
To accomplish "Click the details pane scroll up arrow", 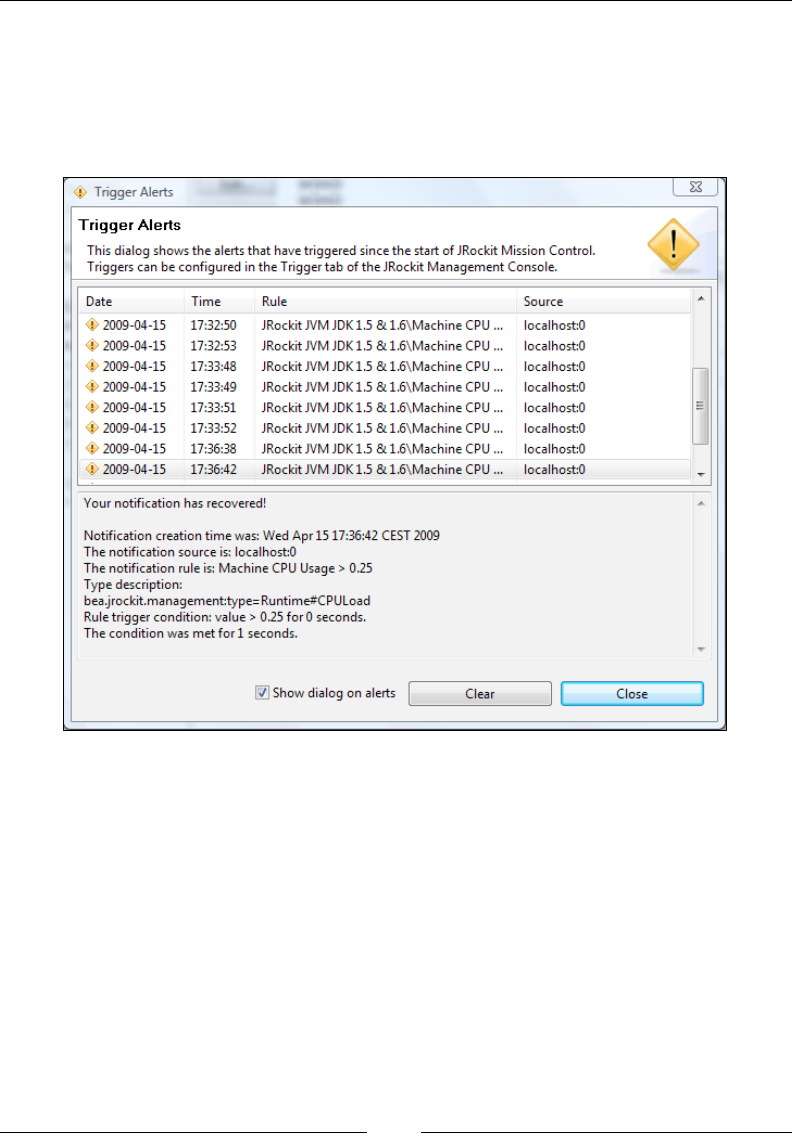I will point(701,503).
